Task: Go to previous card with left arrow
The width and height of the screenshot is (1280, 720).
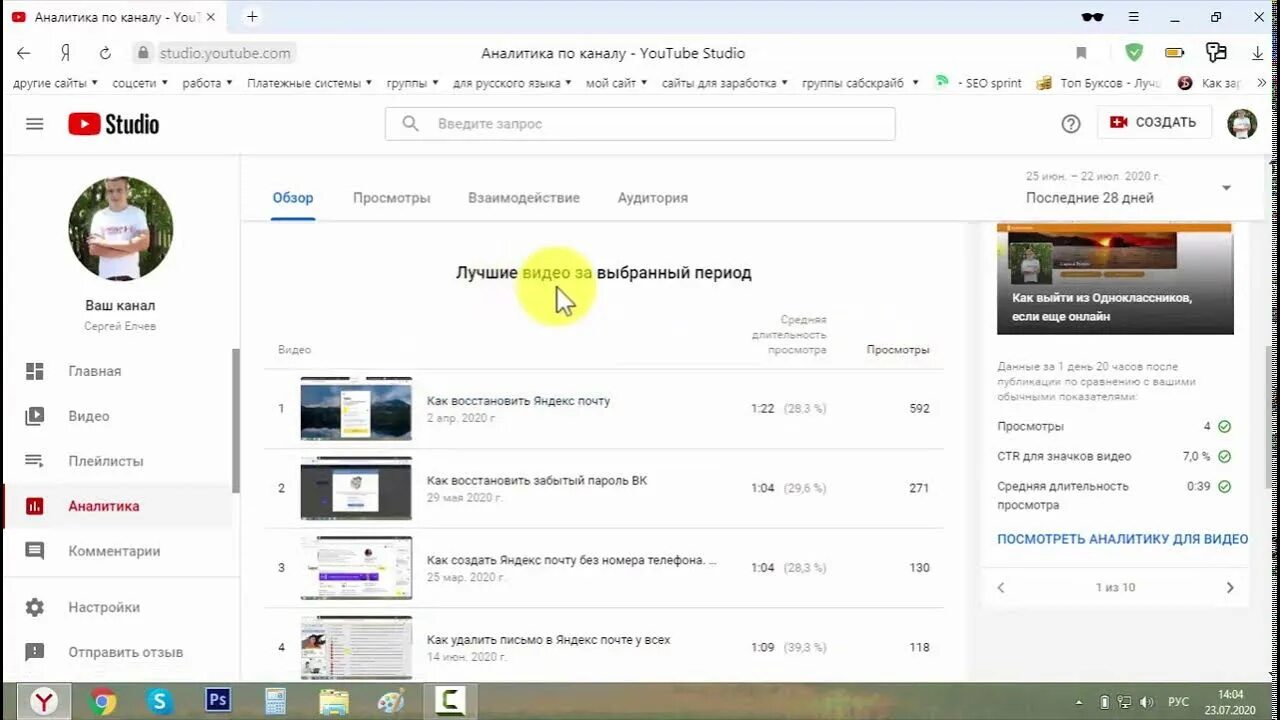Action: [x=1001, y=588]
